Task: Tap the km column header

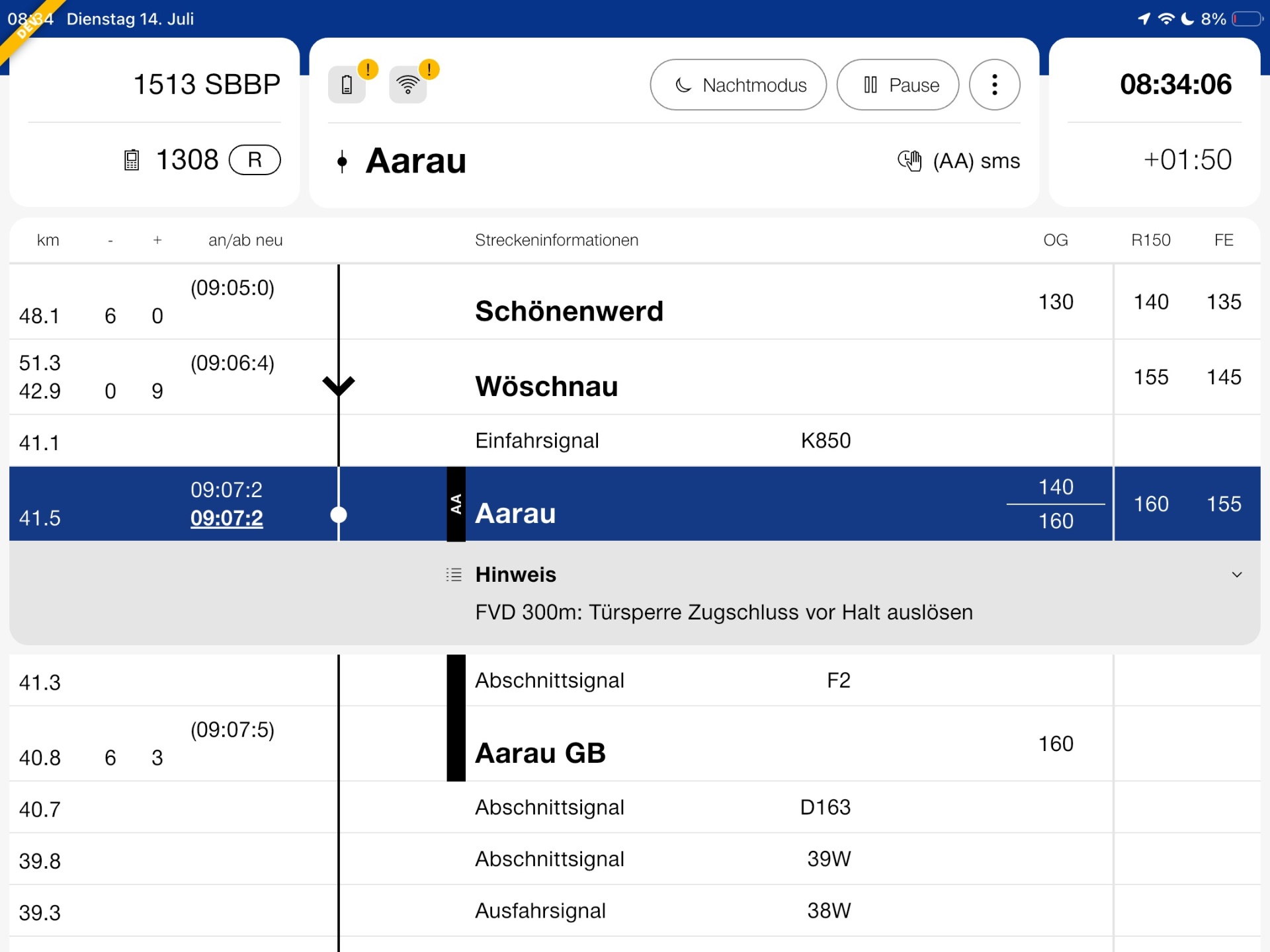Action: (48, 240)
